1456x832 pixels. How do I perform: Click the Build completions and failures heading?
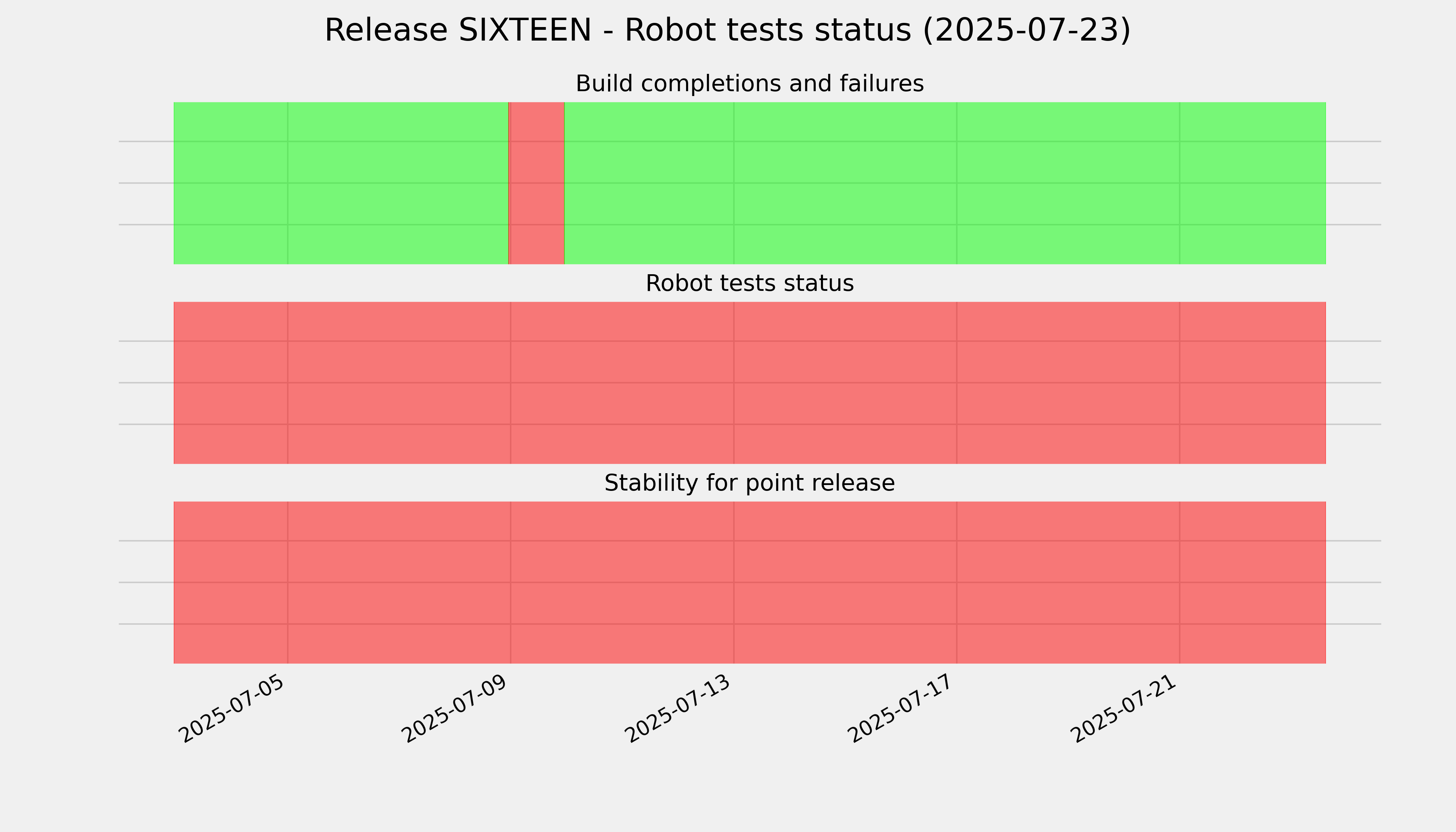click(749, 84)
